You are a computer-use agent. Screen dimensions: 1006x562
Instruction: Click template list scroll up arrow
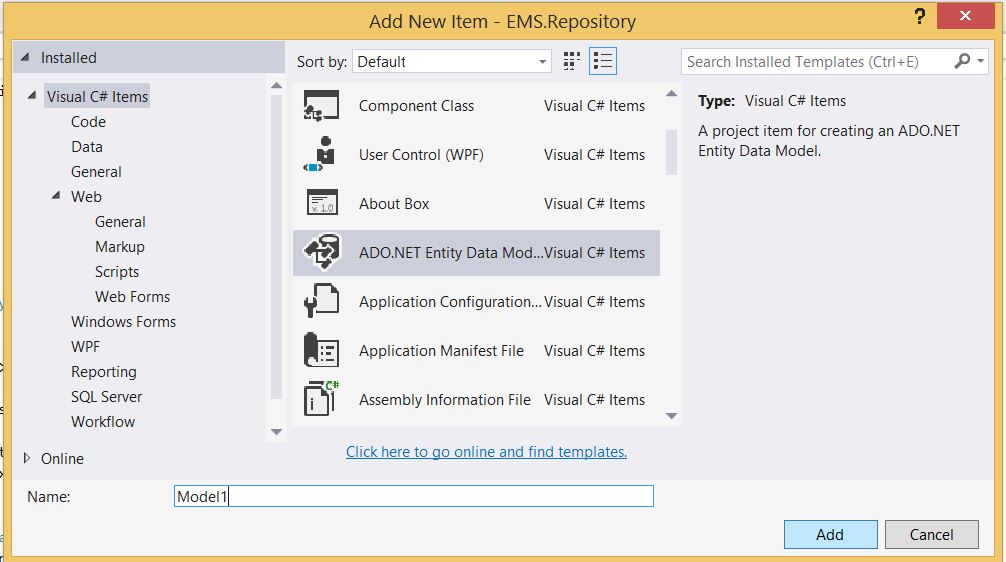pyautogui.click(x=671, y=94)
